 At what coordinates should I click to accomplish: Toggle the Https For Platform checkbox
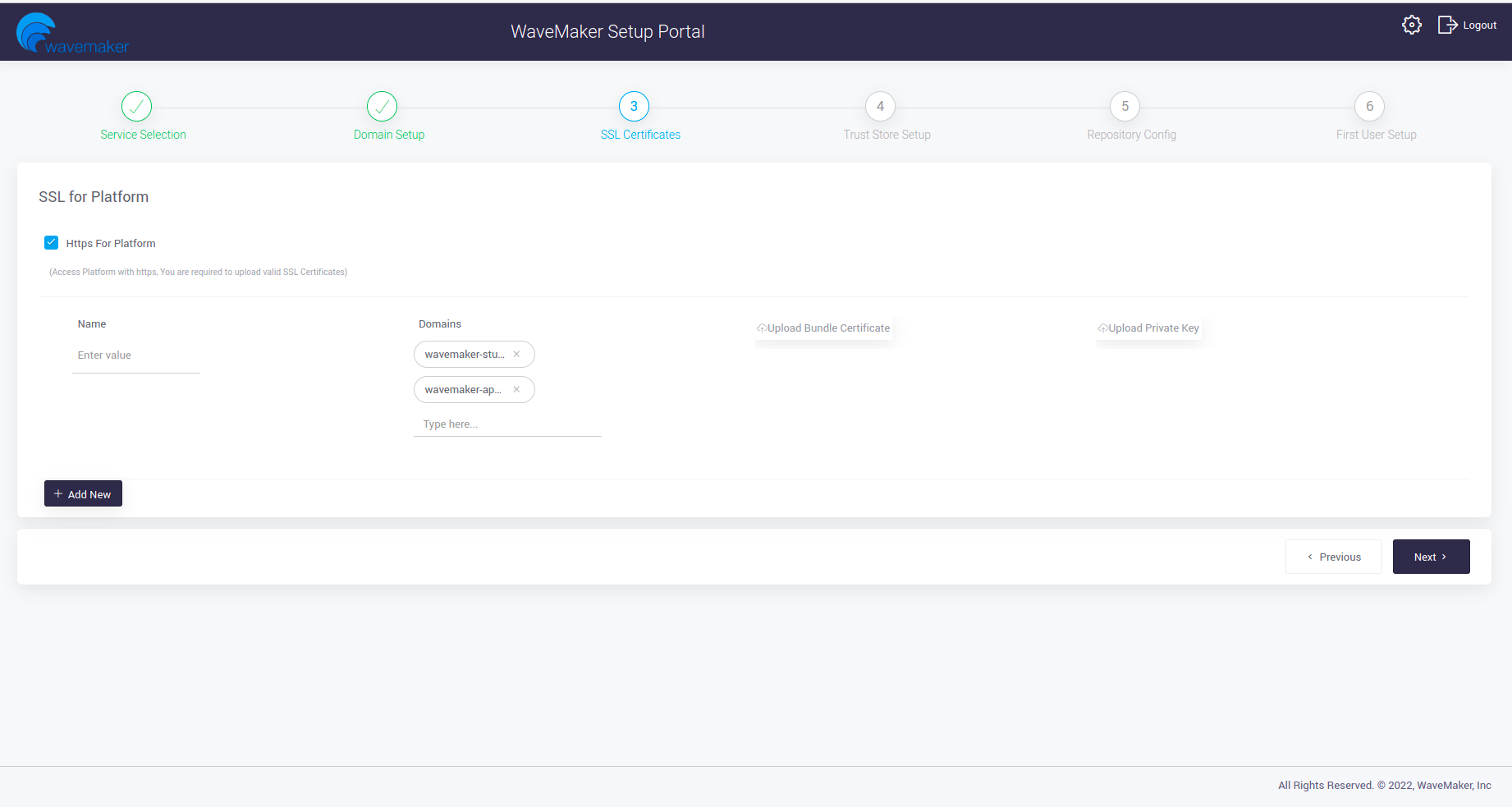pyautogui.click(x=51, y=242)
